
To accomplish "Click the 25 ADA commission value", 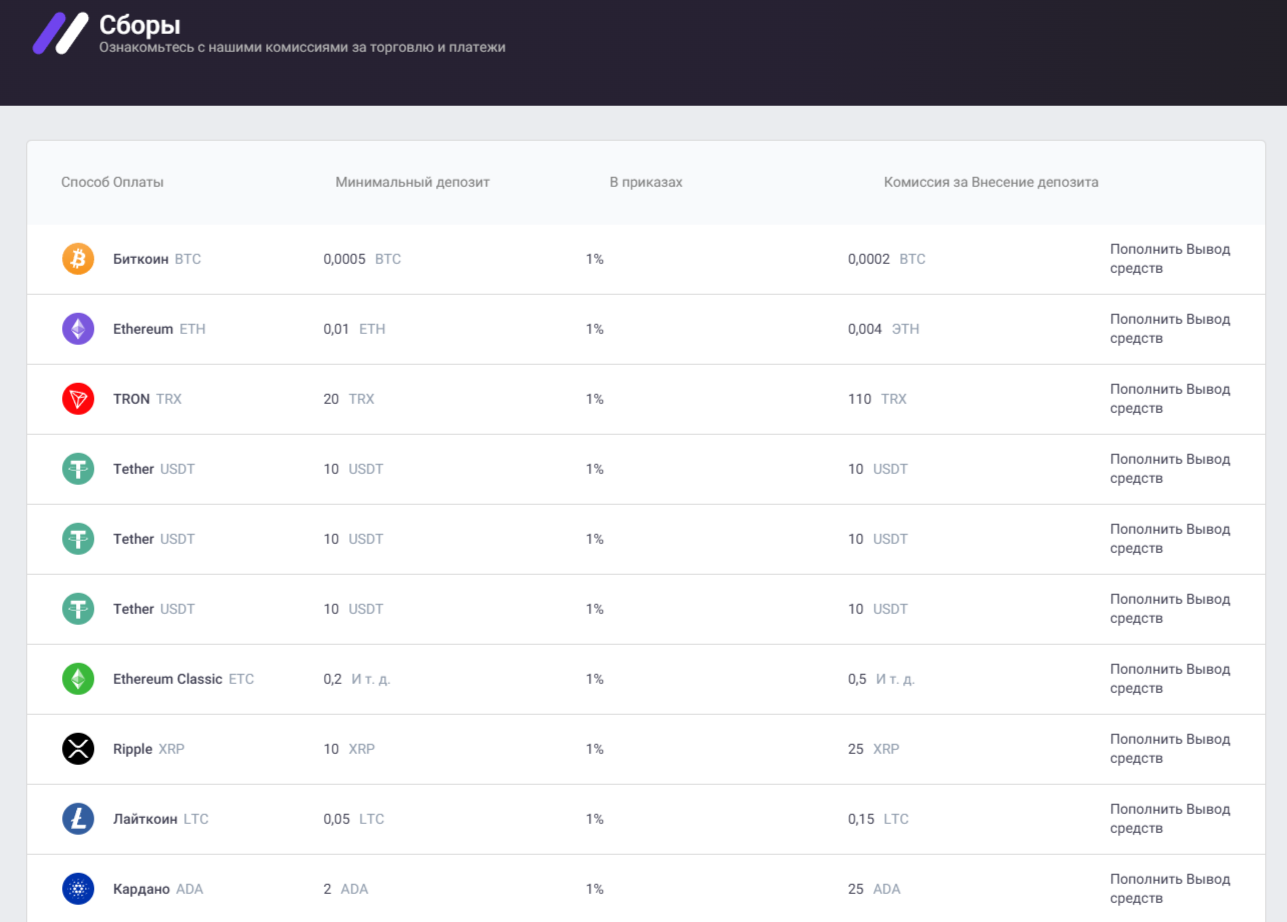I will (x=875, y=889).
